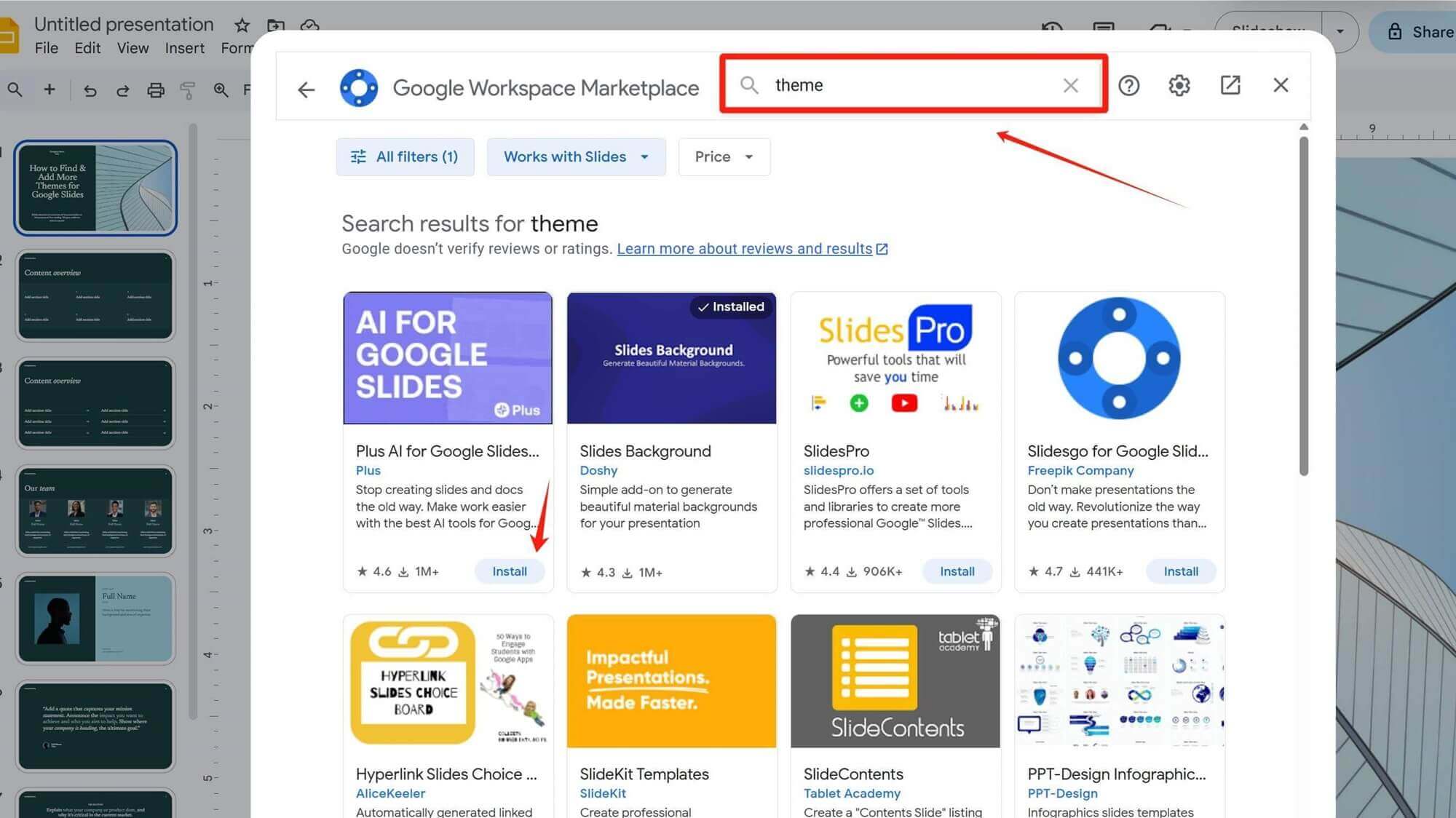
Task: Click the search magnifier icon in Marketplace
Action: coord(749,85)
